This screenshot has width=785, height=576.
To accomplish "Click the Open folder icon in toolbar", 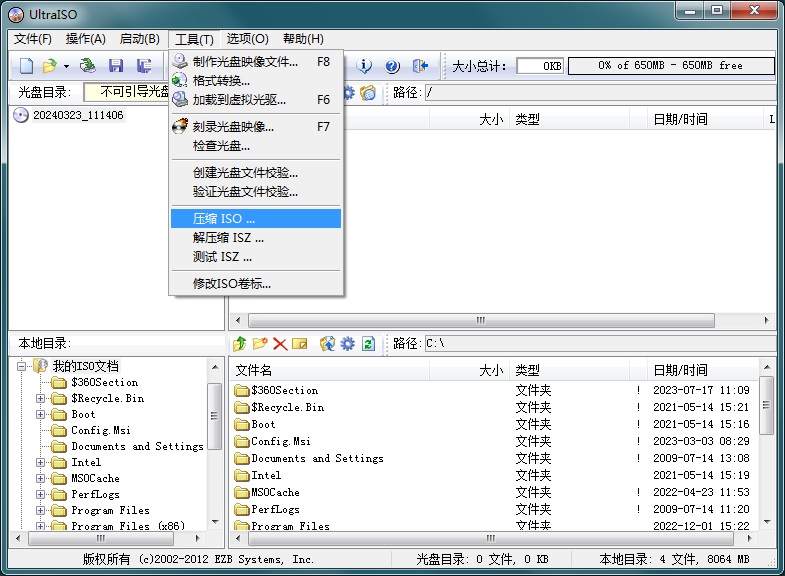I will pos(49,66).
